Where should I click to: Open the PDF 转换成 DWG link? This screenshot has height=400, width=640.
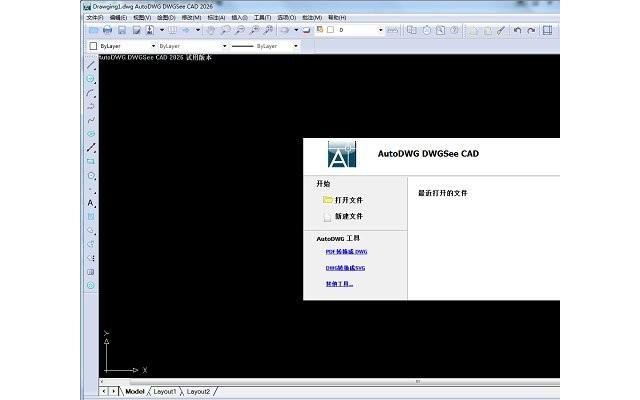(x=347, y=252)
